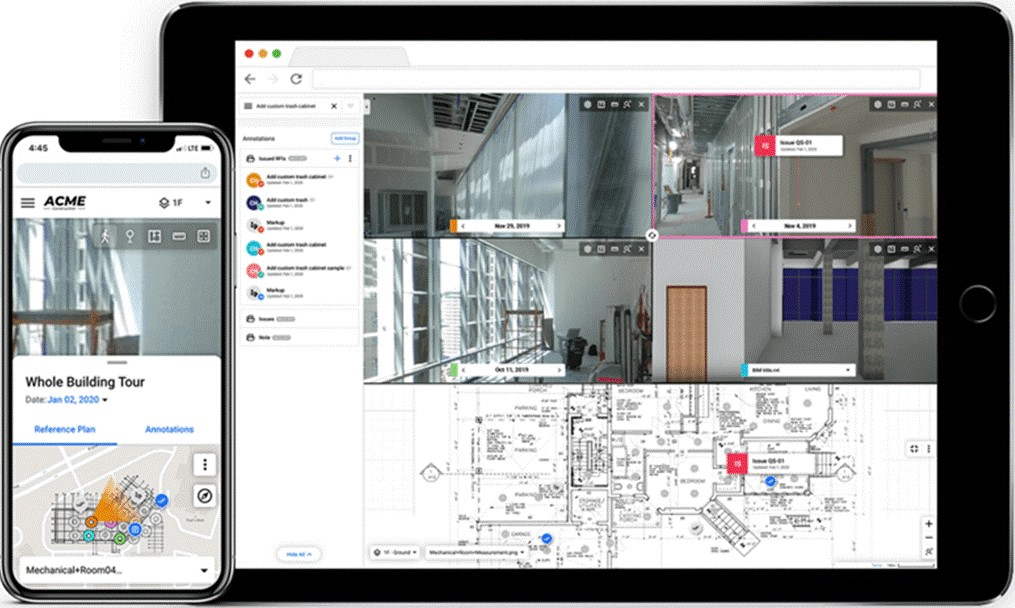Zoom in on the floor plan
Image resolution: width=1015 pixels, height=608 pixels.
click(929, 524)
